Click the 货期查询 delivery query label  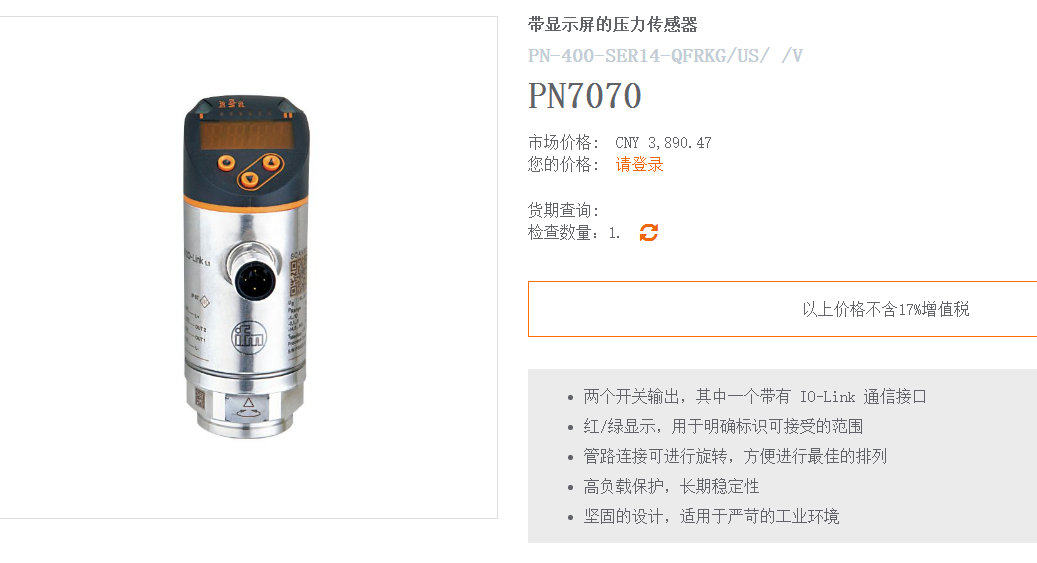point(563,210)
